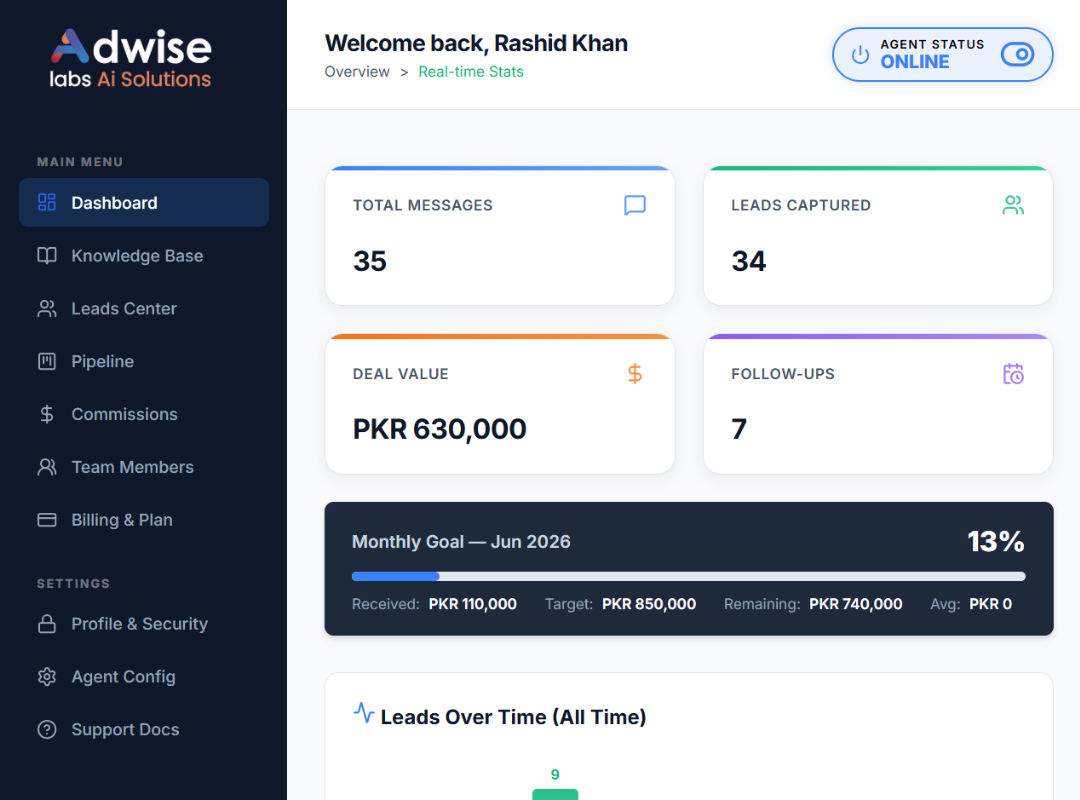Click the Leads Center people icon

pos(47,309)
